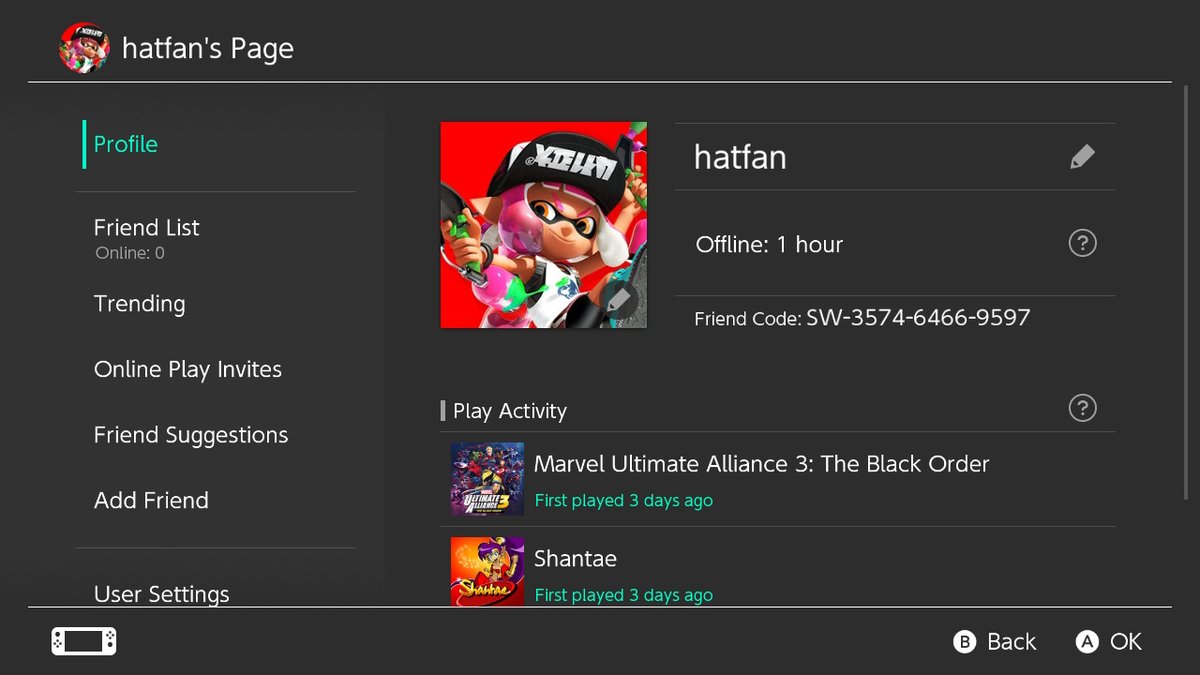
Task: Open the Add Friend section
Action: (x=151, y=500)
